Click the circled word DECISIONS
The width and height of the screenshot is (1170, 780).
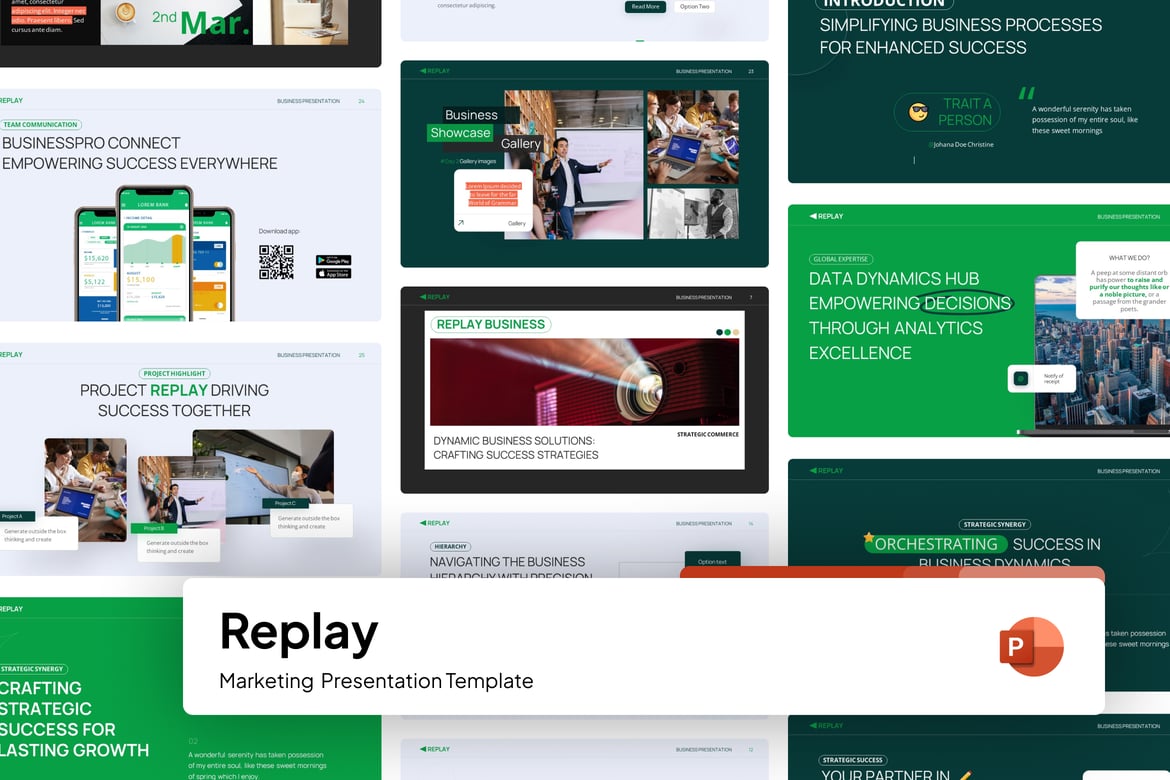968,303
